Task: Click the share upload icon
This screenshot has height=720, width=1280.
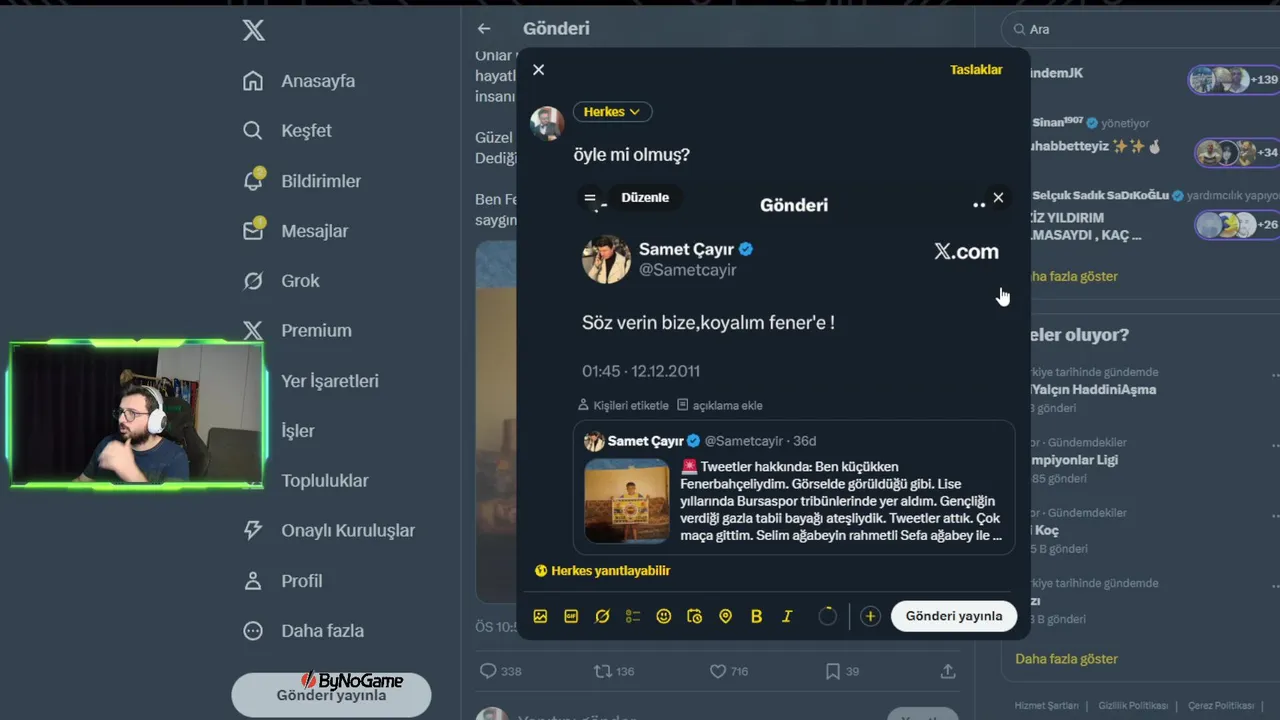Action: pyautogui.click(x=948, y=671)
